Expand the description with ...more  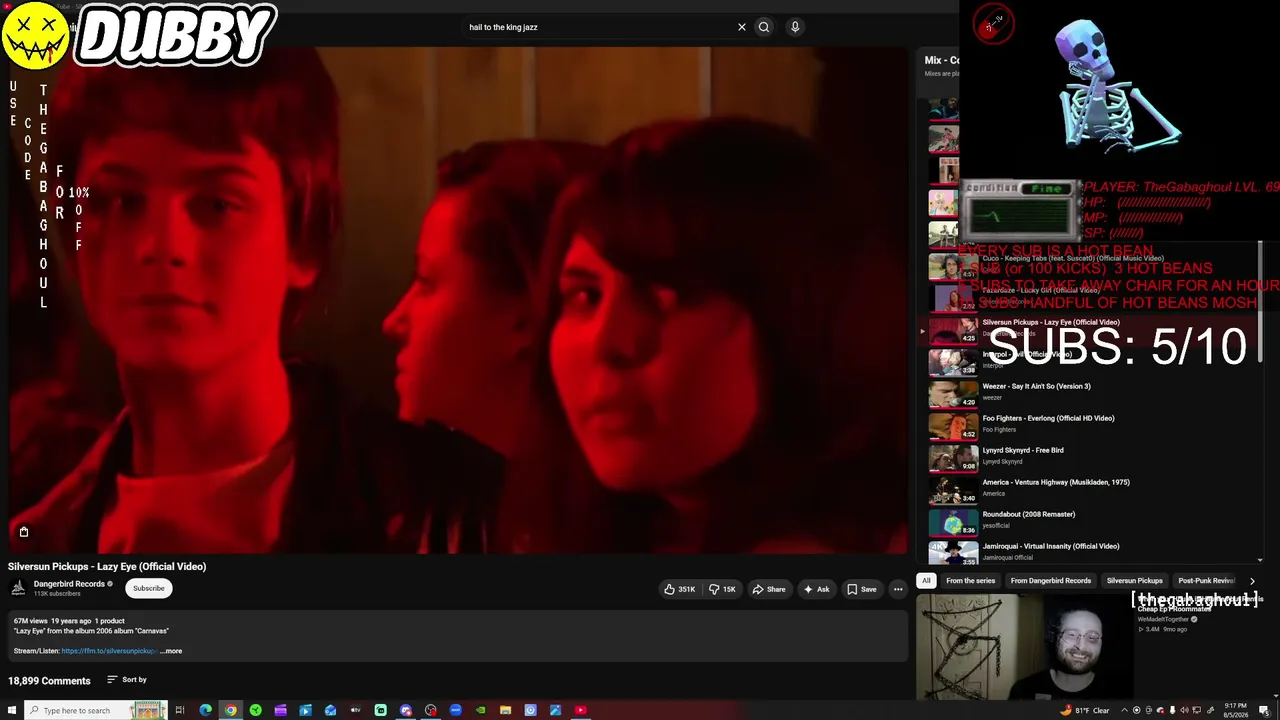pos(171,651)
